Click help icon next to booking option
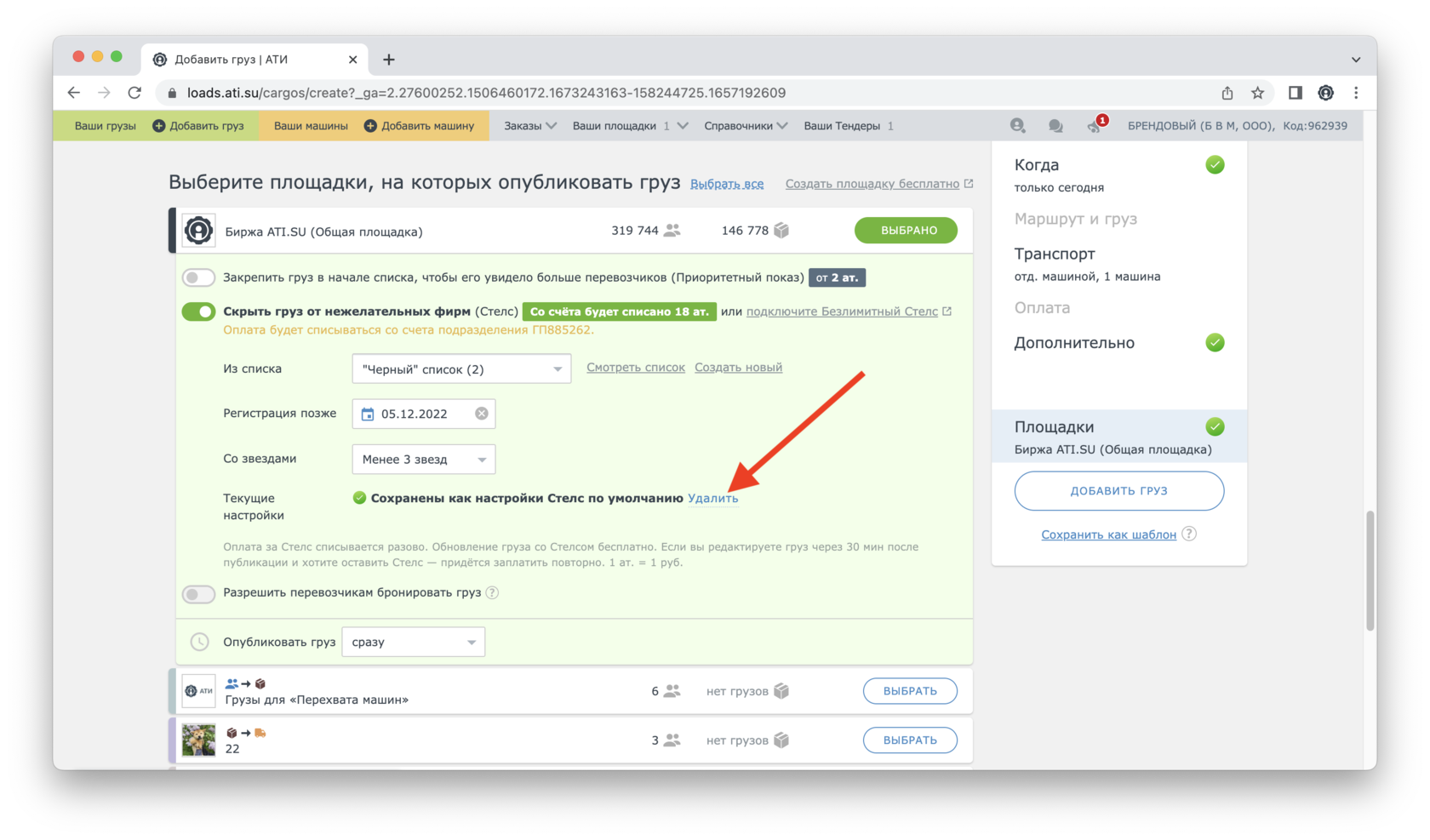Image resolution: width=1430 pixels, height=840 pixels. 492,592
